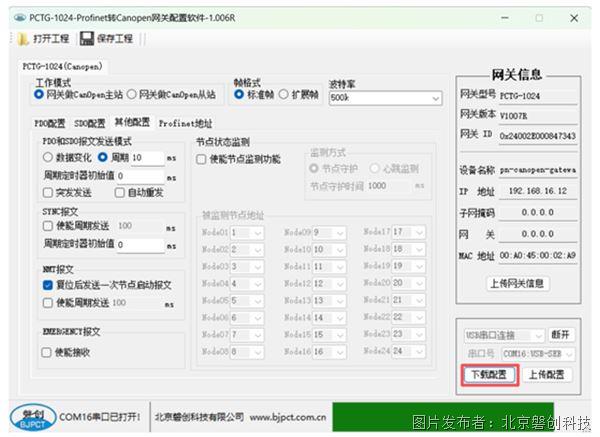Select PCTG-1024(Canopen) tab
600x437 pixels.
tap(62, 66)
